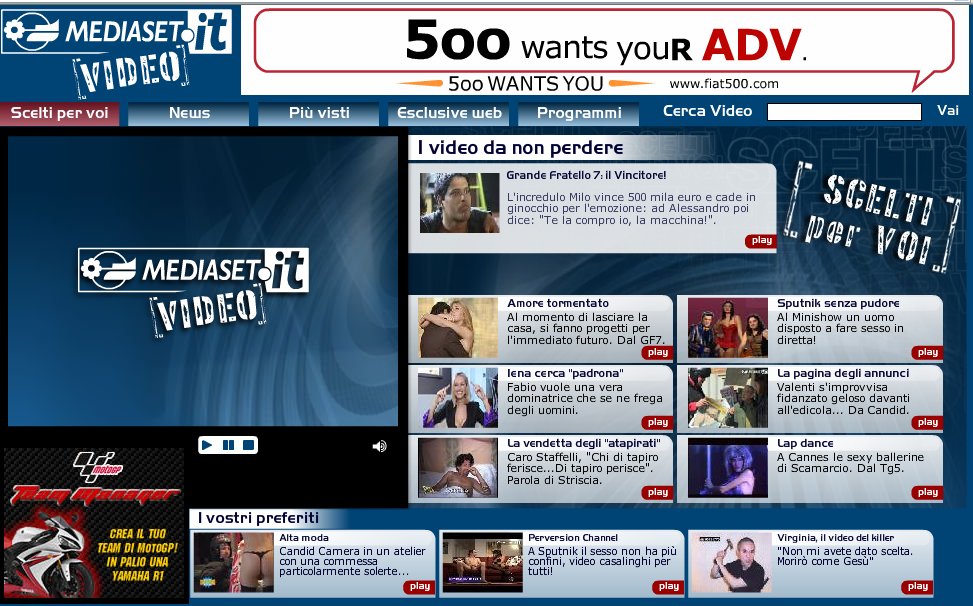
Task: Submit the search with the Vai button
Action: pyautogui.click(x=948, y=111)
